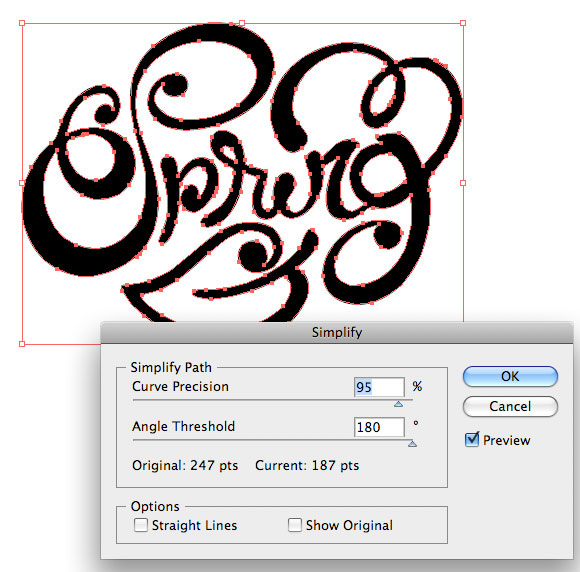Toggle the Preview checkbox

coord(472,440)
